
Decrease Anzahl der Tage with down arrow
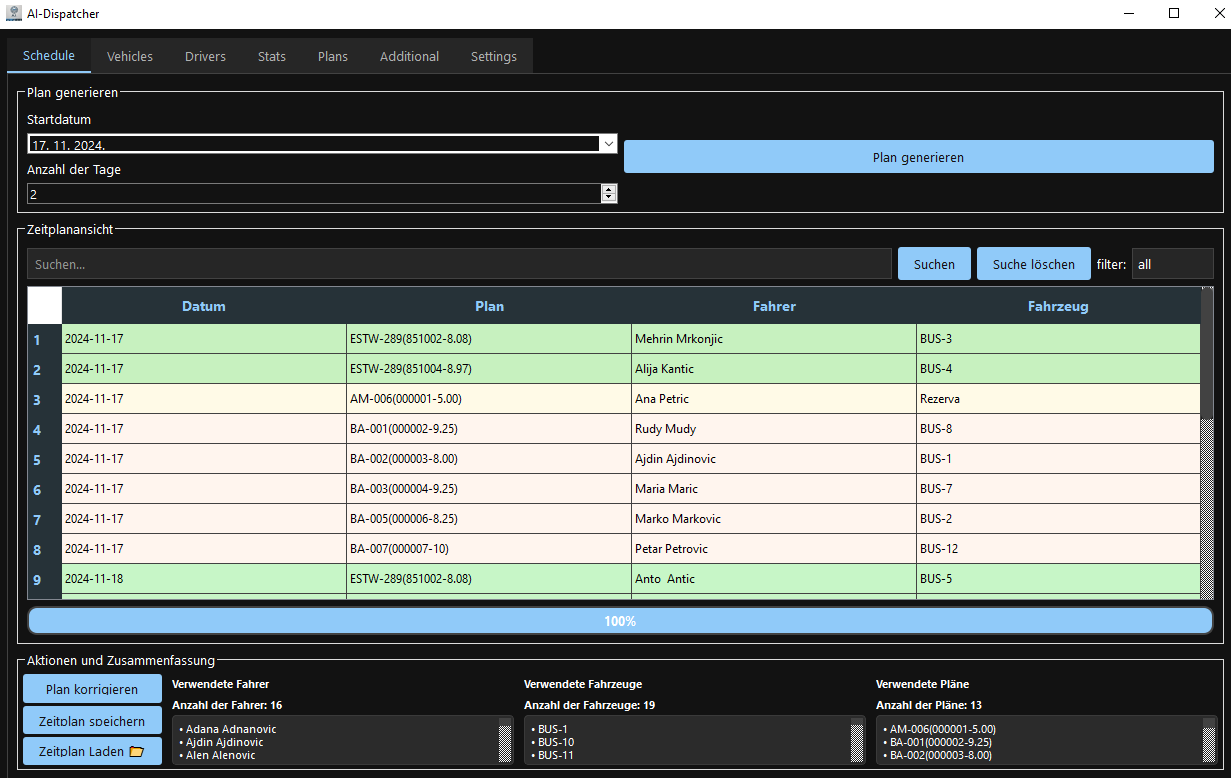click(609, 198)
